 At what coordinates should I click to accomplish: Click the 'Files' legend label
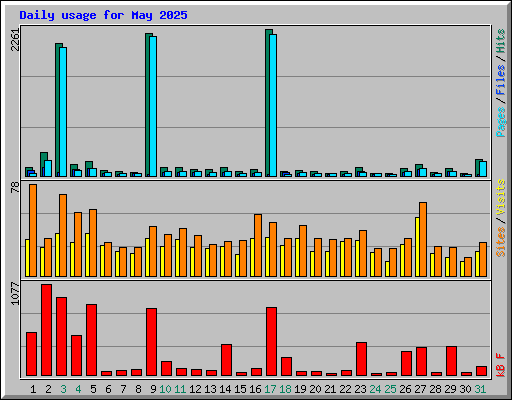[x=501, y=80]
